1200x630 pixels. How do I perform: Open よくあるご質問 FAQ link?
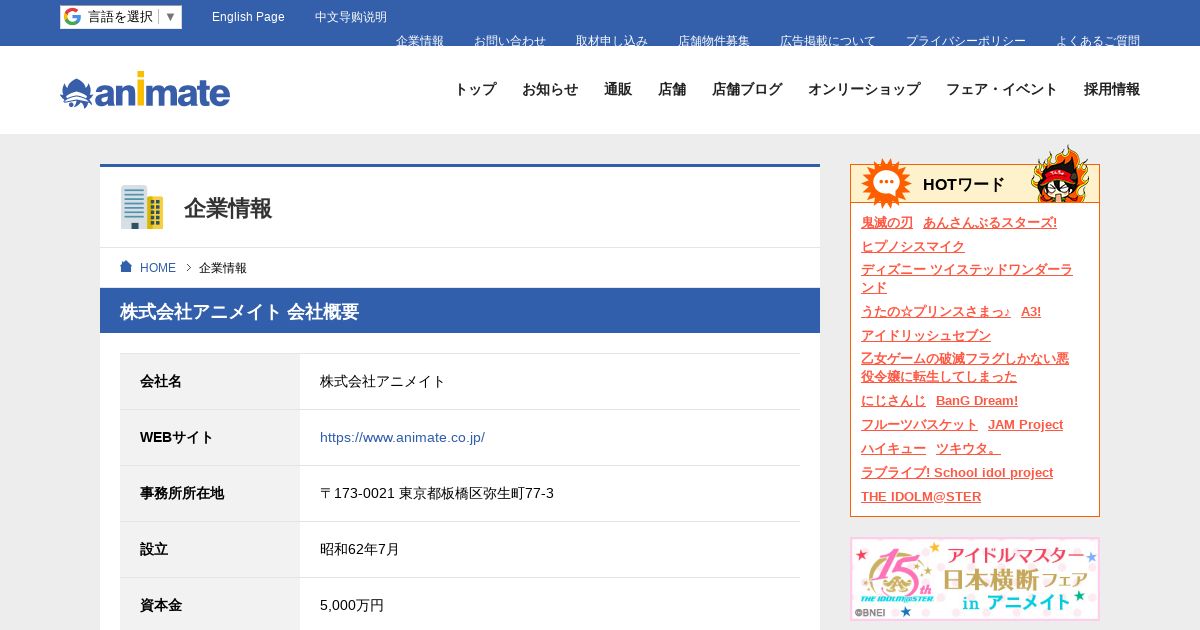[x=1098, y=41]
